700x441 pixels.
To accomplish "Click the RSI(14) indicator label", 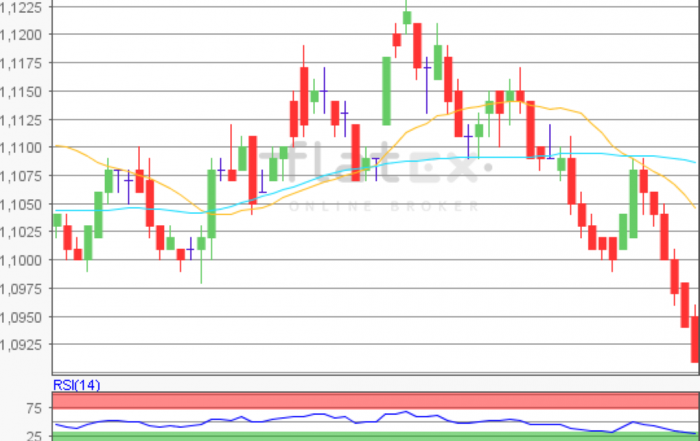I will point(76,385).
